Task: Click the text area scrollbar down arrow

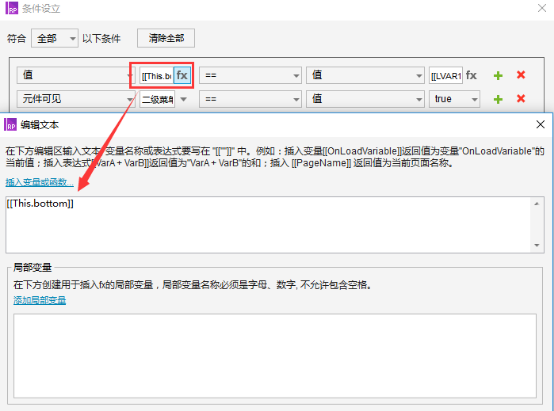Action: coord(537,245)
